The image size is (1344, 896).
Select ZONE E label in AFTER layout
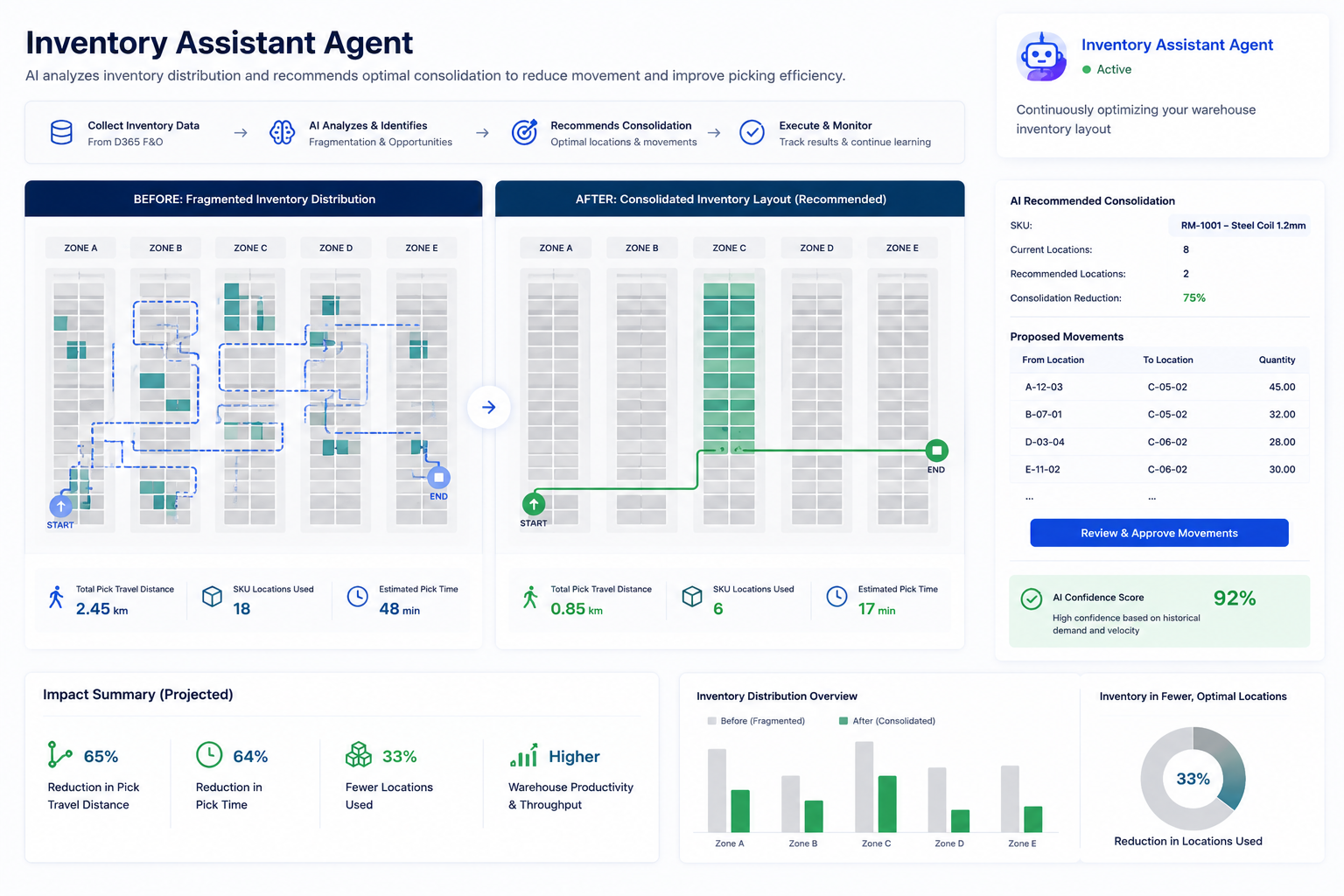pos(902,248)
